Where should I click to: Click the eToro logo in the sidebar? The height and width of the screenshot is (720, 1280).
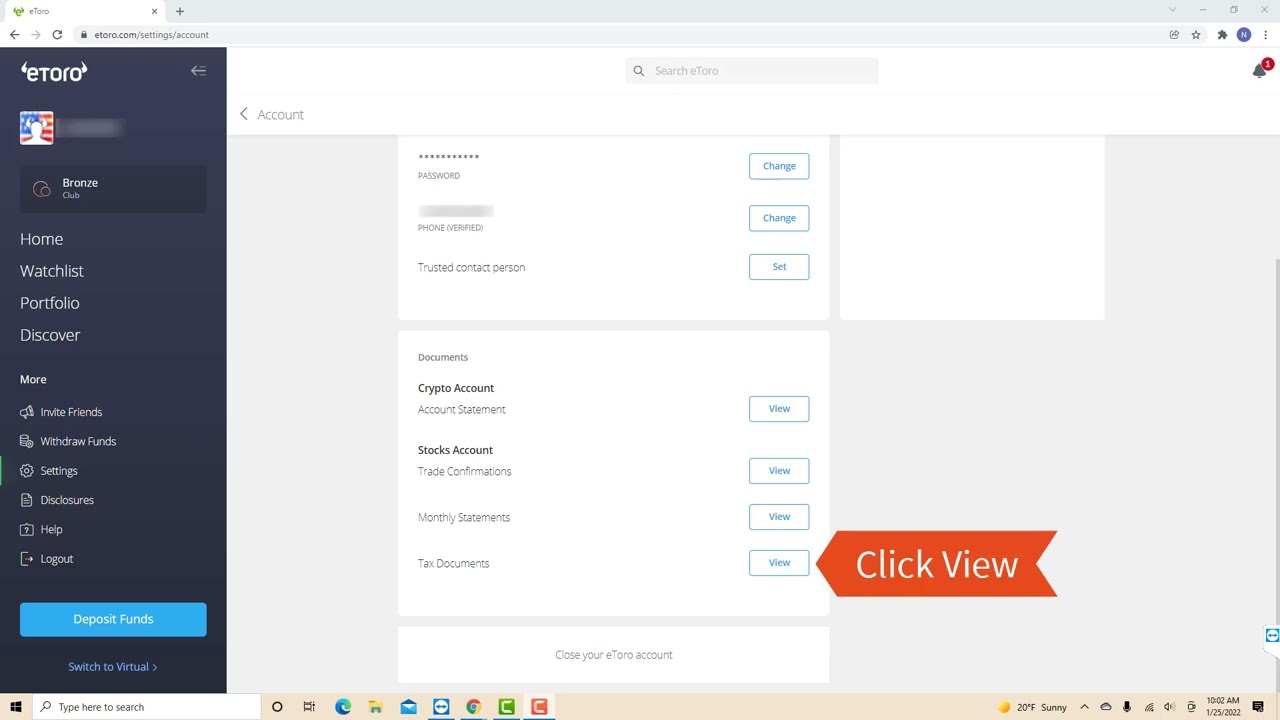click(x=54, y=71)
